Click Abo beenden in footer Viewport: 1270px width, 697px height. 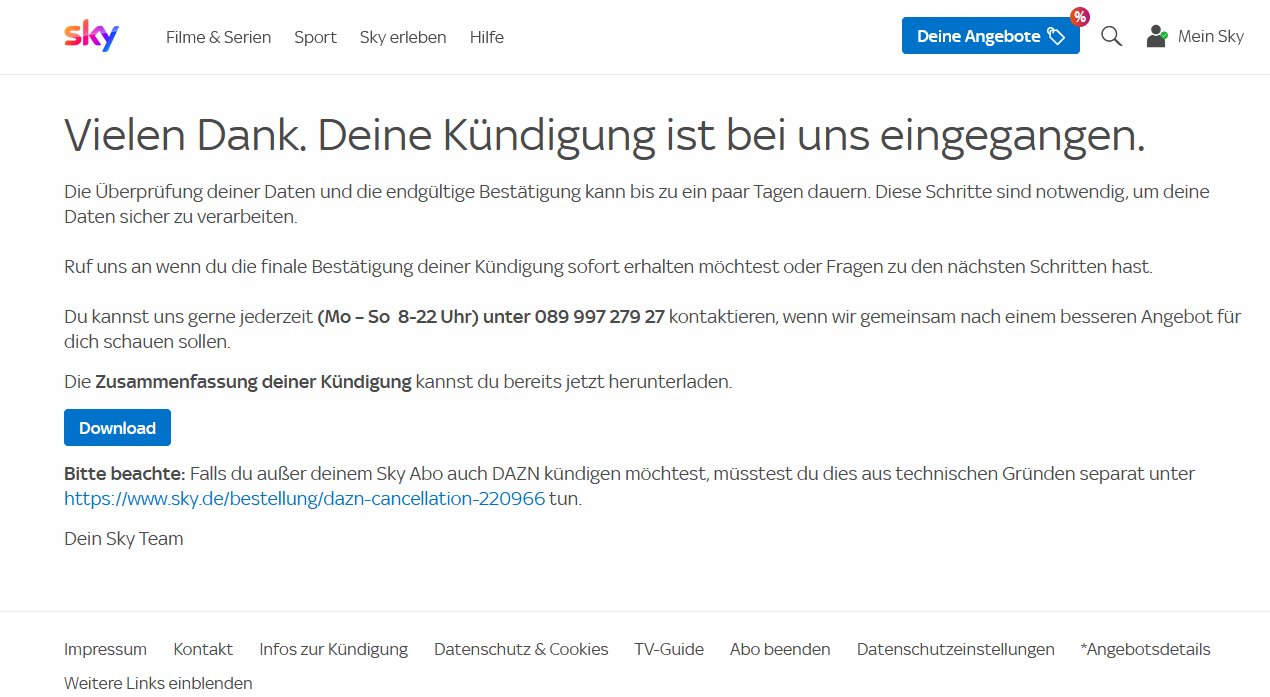(x=780, y=649)
